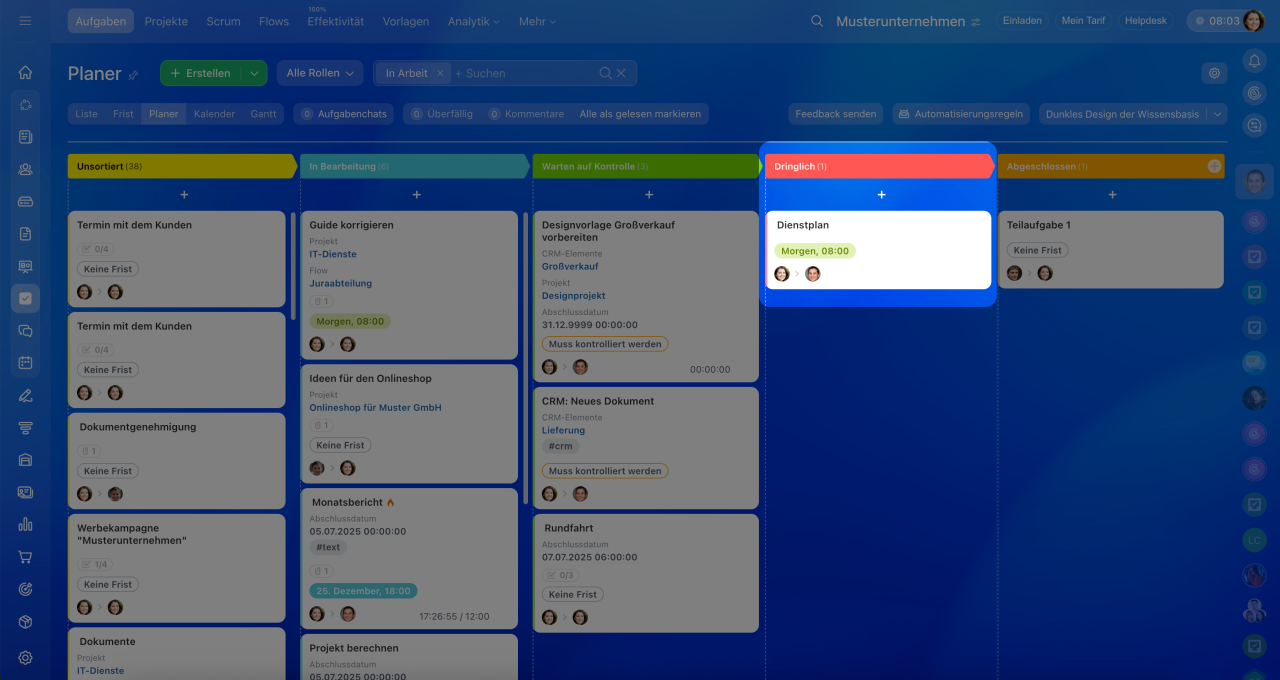Image resolution: width=1280 pixels, height=680 pixels.
Task: Click the 'Morgen, 08:00' deadline on the Dienstplan card
Action: click(x=815, y=251)
